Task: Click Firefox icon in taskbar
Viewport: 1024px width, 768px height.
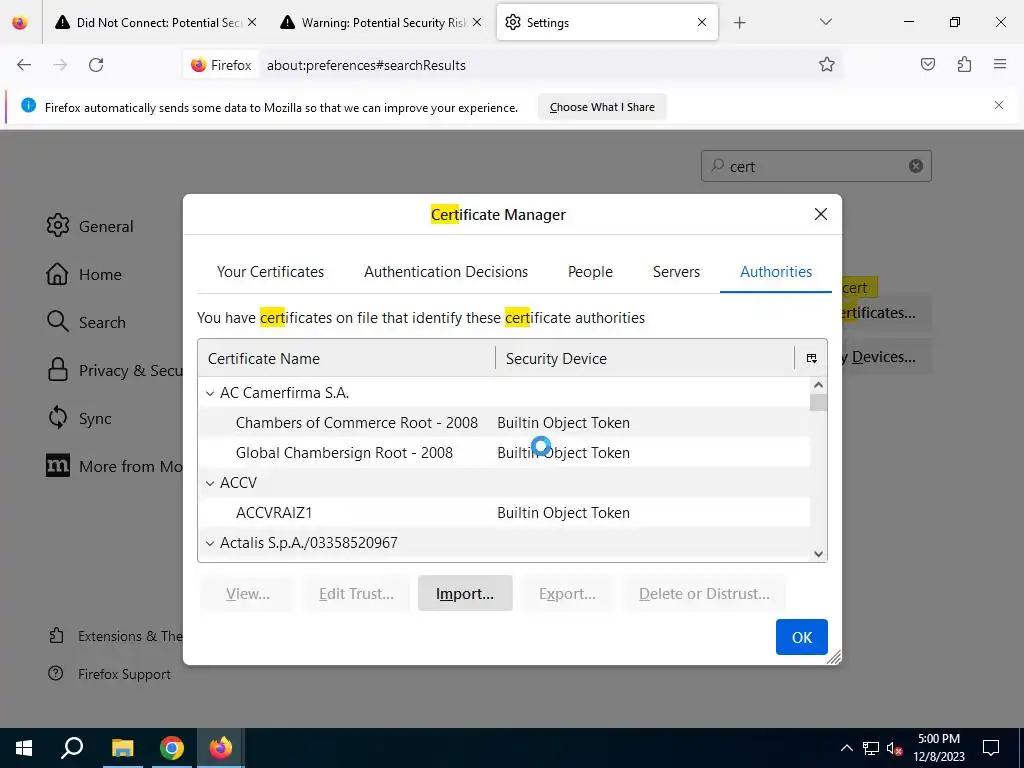Action: [221, 748]
